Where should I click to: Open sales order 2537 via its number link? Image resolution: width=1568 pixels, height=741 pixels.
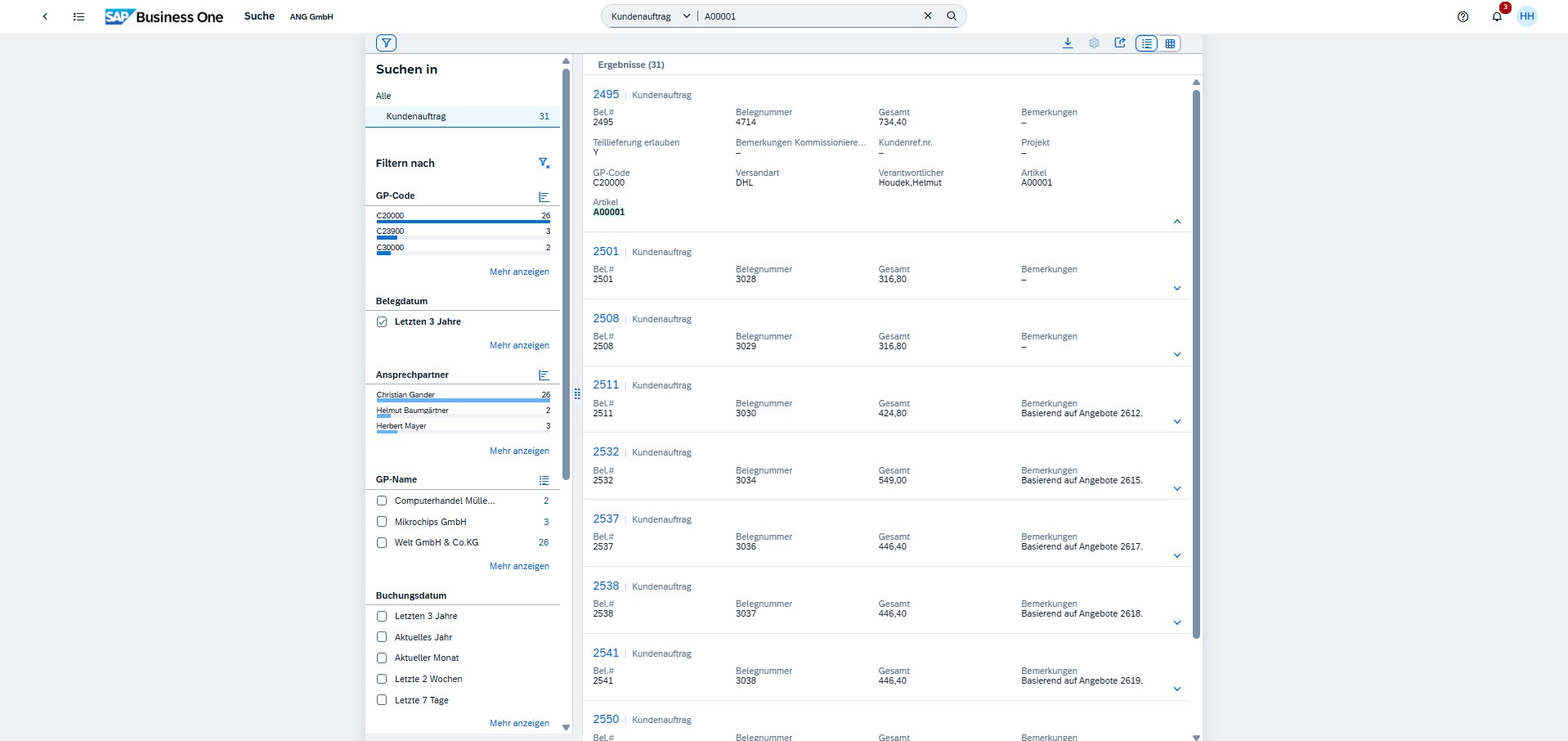pos(605,519)
